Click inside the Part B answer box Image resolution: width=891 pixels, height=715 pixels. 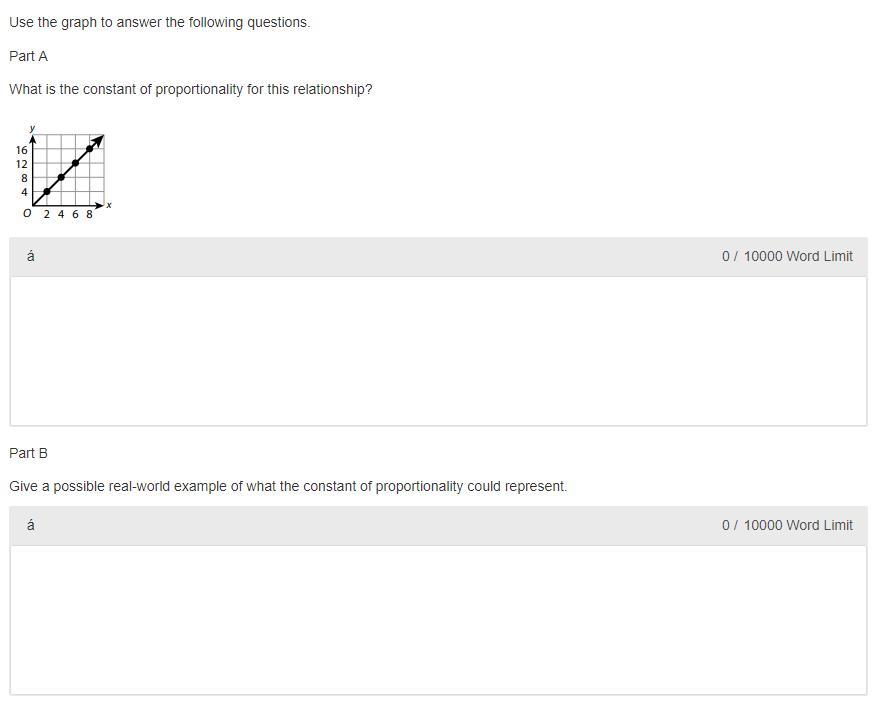tap(438, 619)
